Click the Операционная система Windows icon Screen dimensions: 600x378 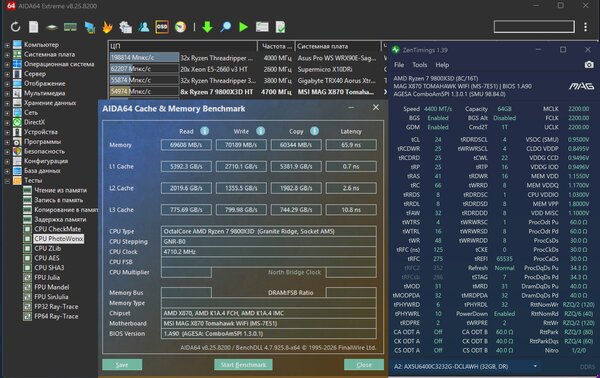coord(17,64)
